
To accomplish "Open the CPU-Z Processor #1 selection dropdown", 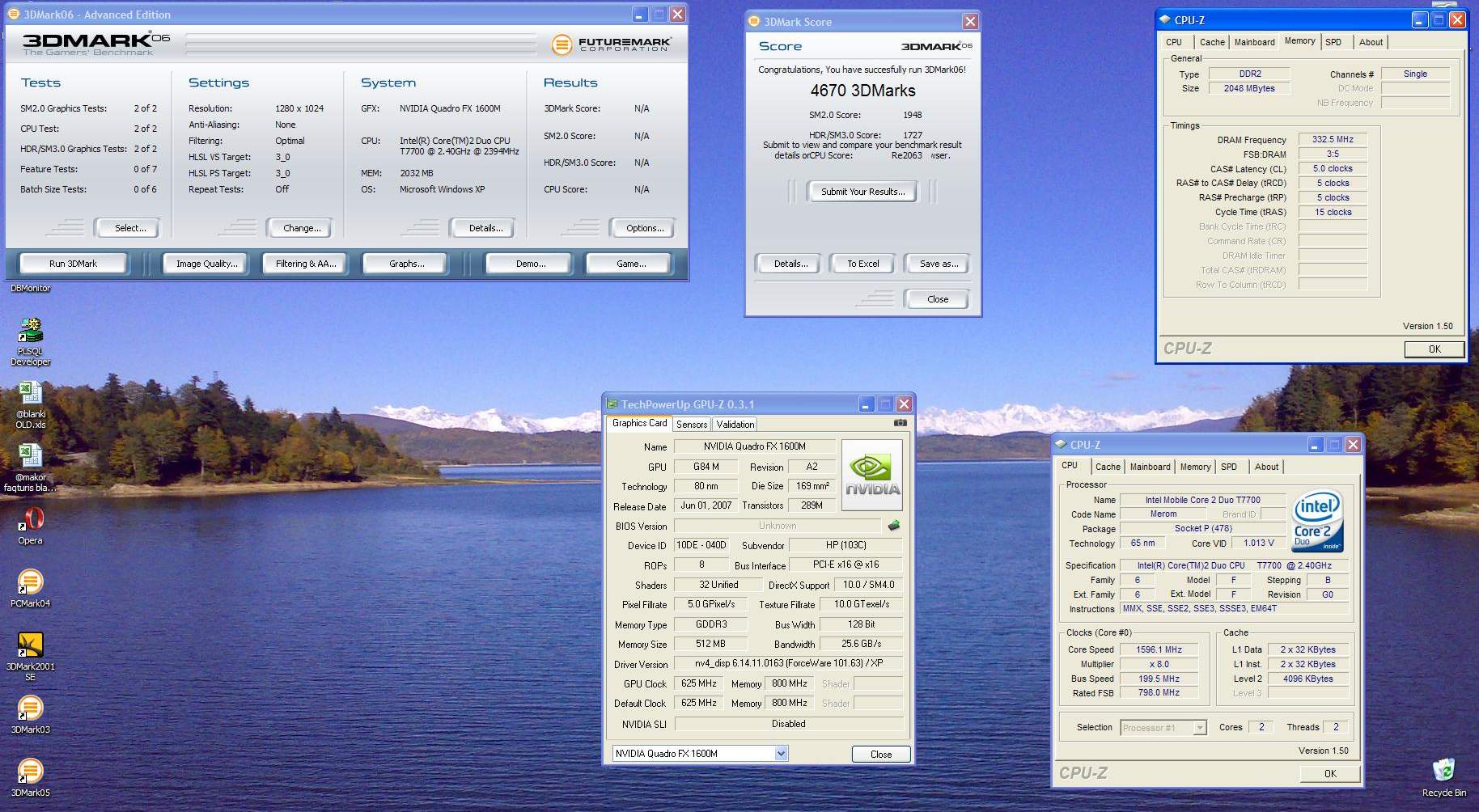I will tap(1200, 727).
